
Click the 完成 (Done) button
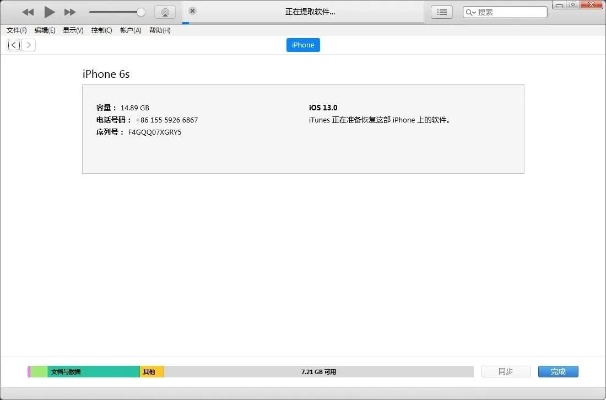pos(558,371)
